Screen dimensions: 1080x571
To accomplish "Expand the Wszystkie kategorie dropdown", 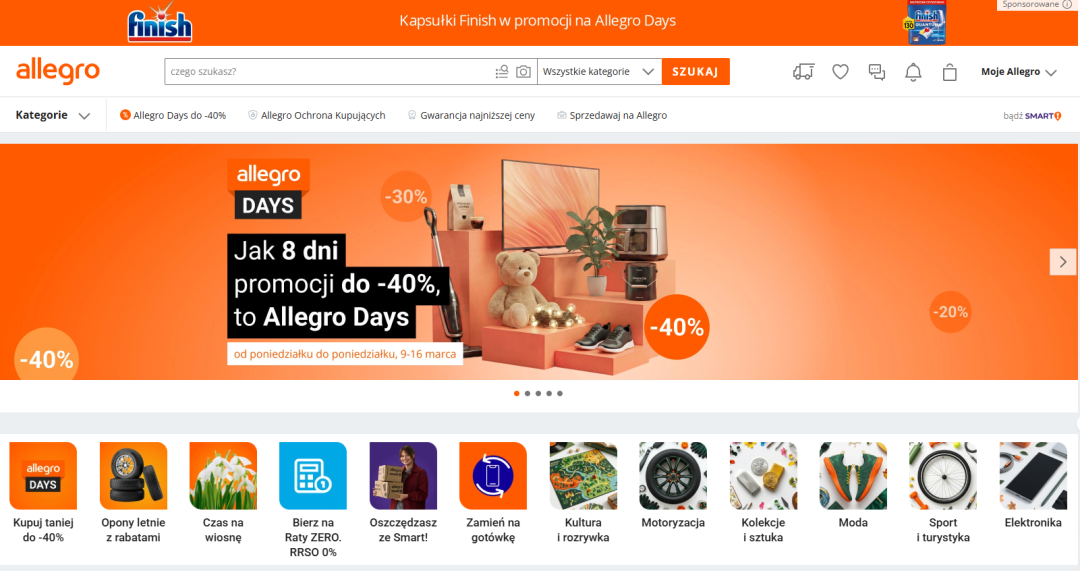I will (599, 72).
